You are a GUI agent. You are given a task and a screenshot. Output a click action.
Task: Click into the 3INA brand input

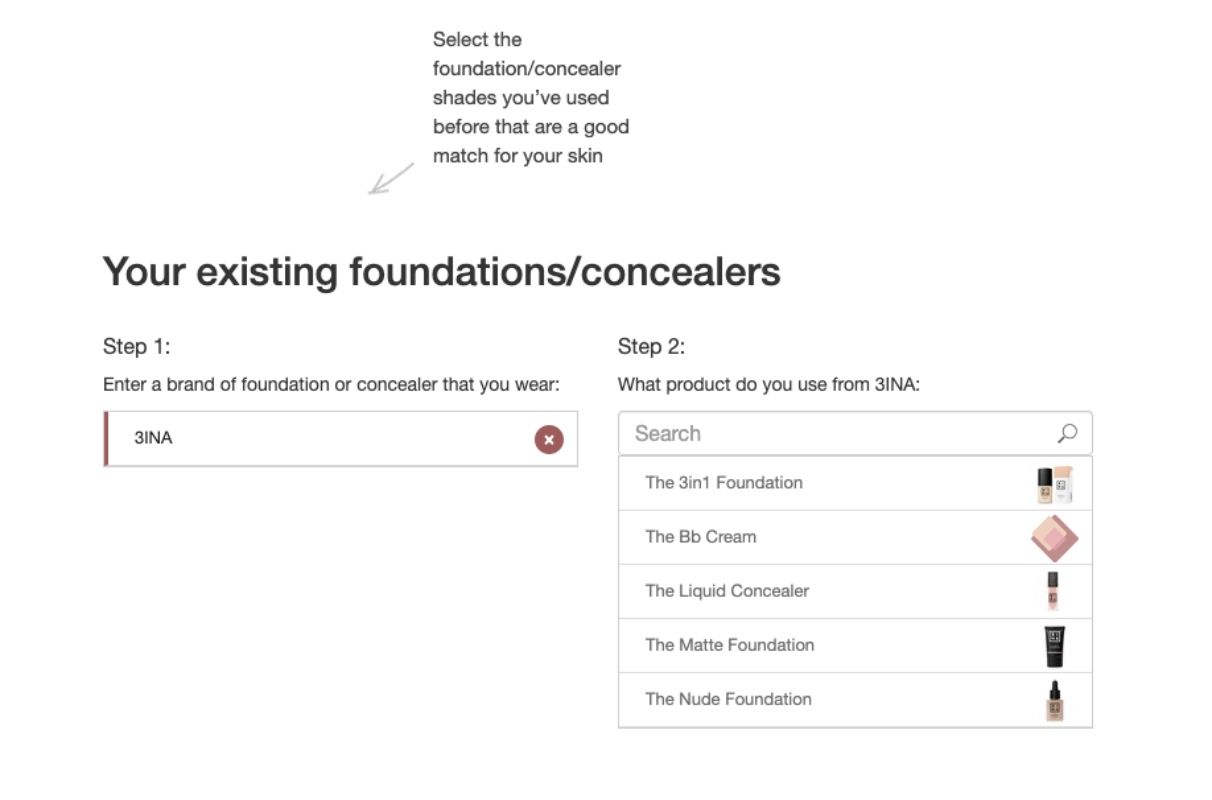pos(340,438)
